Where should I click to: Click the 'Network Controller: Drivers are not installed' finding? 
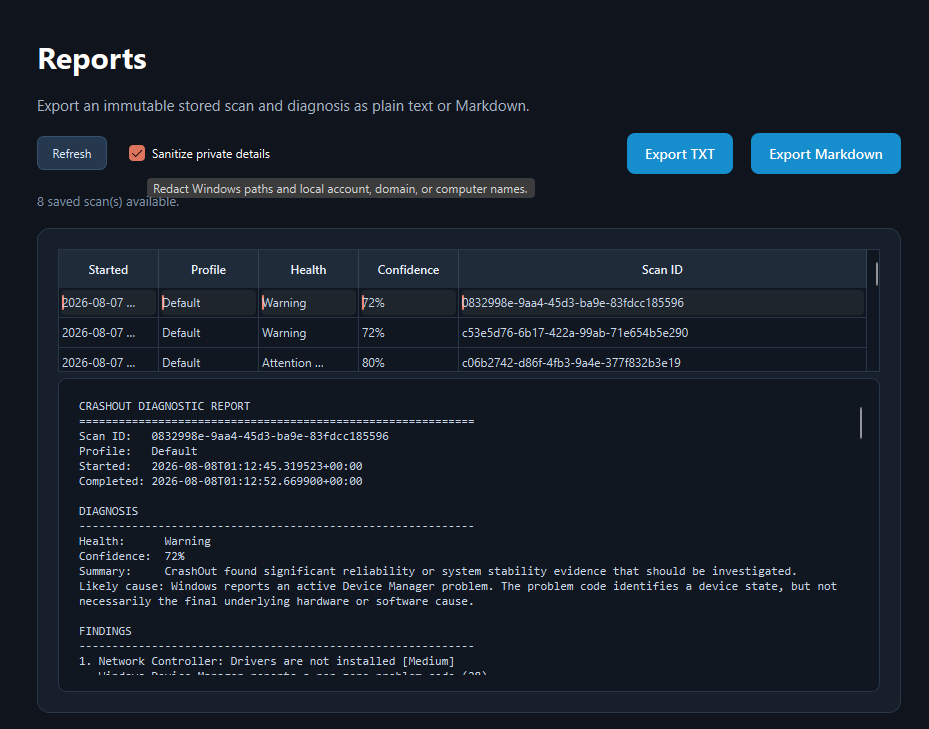tap(267, 661)
